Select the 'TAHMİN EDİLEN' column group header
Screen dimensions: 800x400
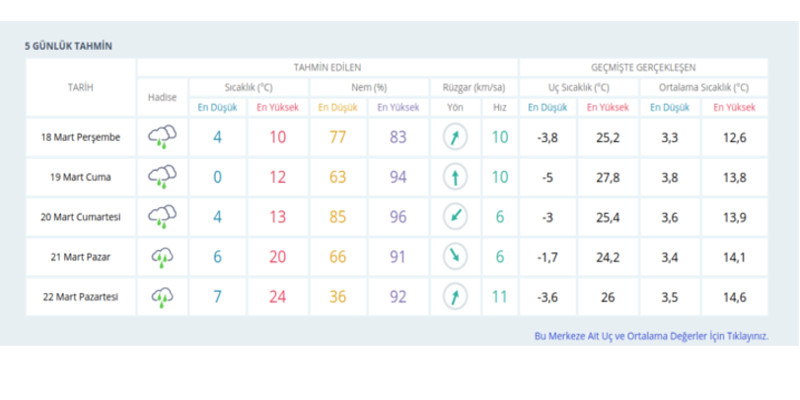tap(327, 66)
